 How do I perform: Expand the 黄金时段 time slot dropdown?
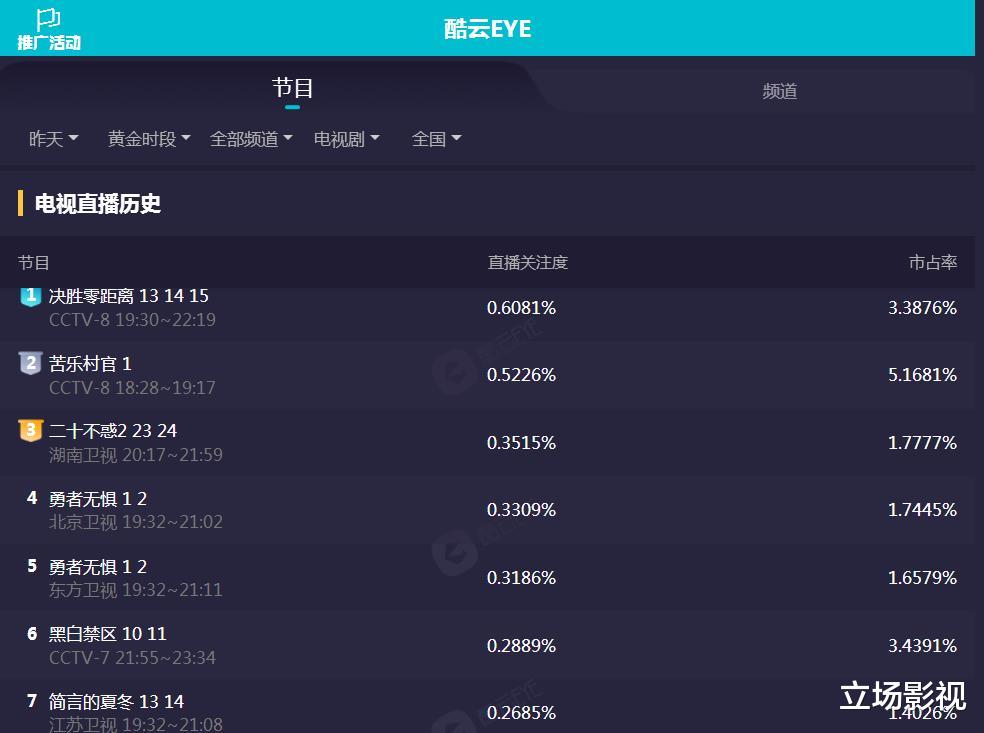click(x=149, y=139)
